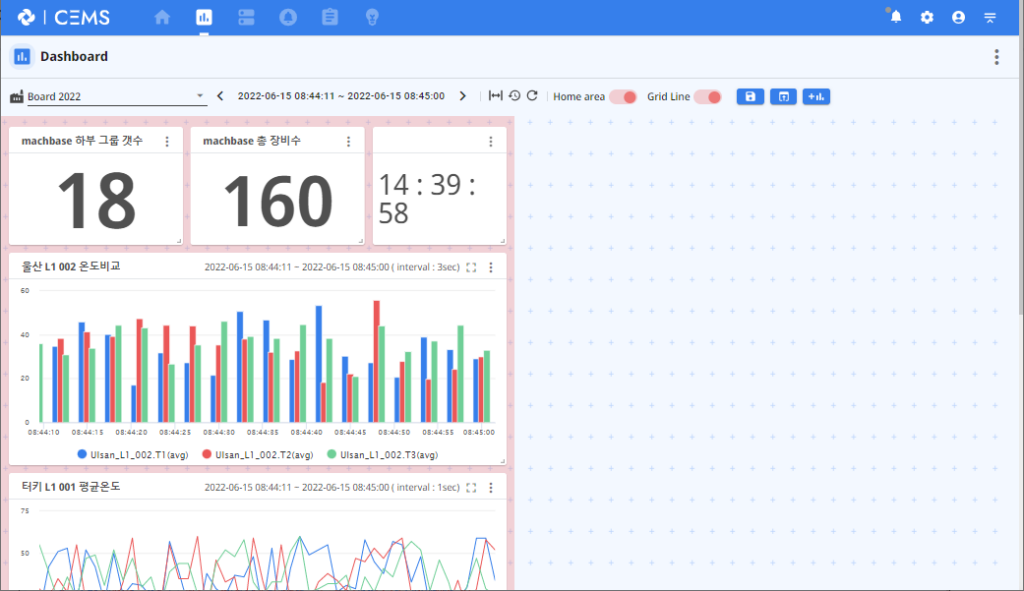Image resolution: width=1024 pixels, height=591 pixels.
Task: Switch to the server/storage navigation tab
Action: click(247, 17)
